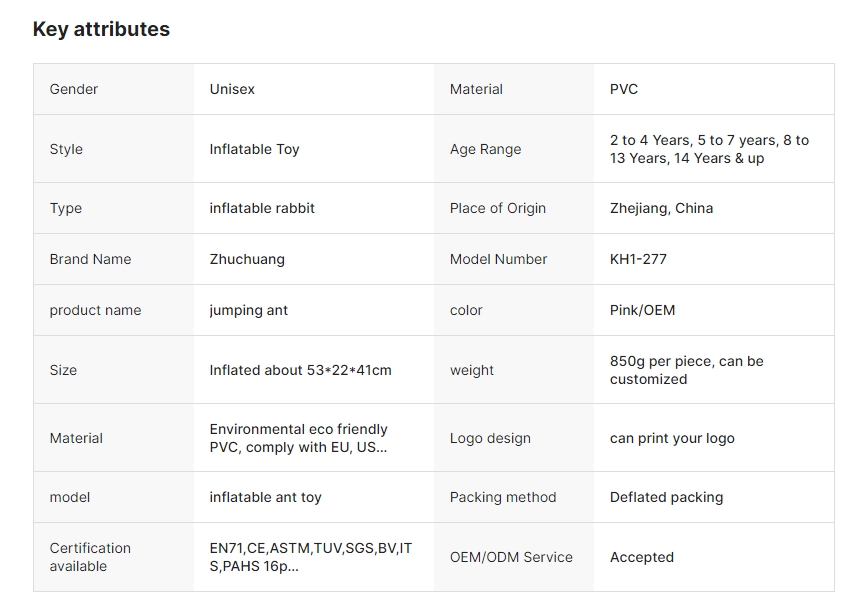
Task: Select the Unisex gender value
Action: pyautogui.click(x=232, y=89)
